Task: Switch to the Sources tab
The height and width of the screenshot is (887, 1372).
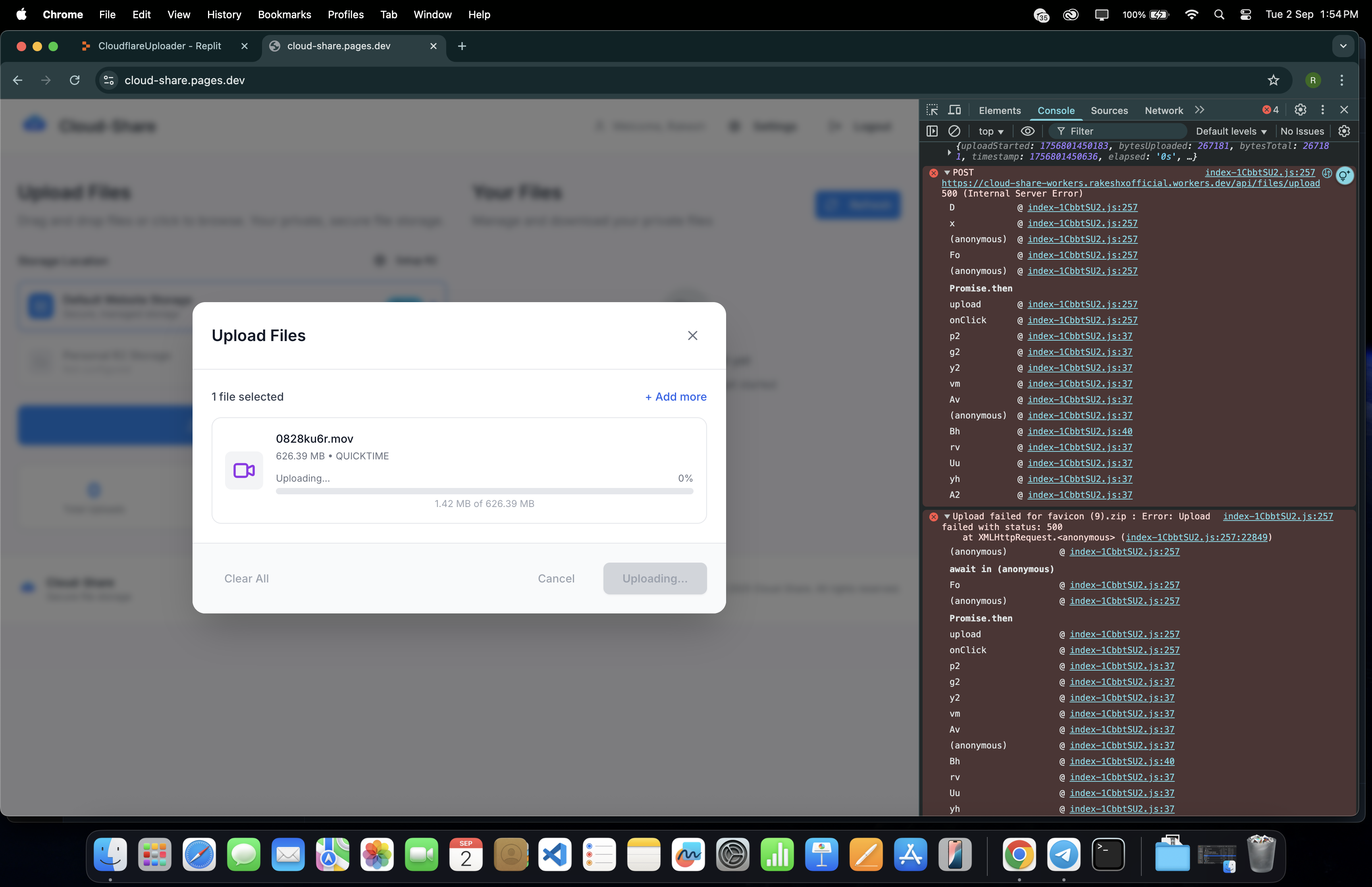Action: pyautogui.click(x=1109, y=111)
